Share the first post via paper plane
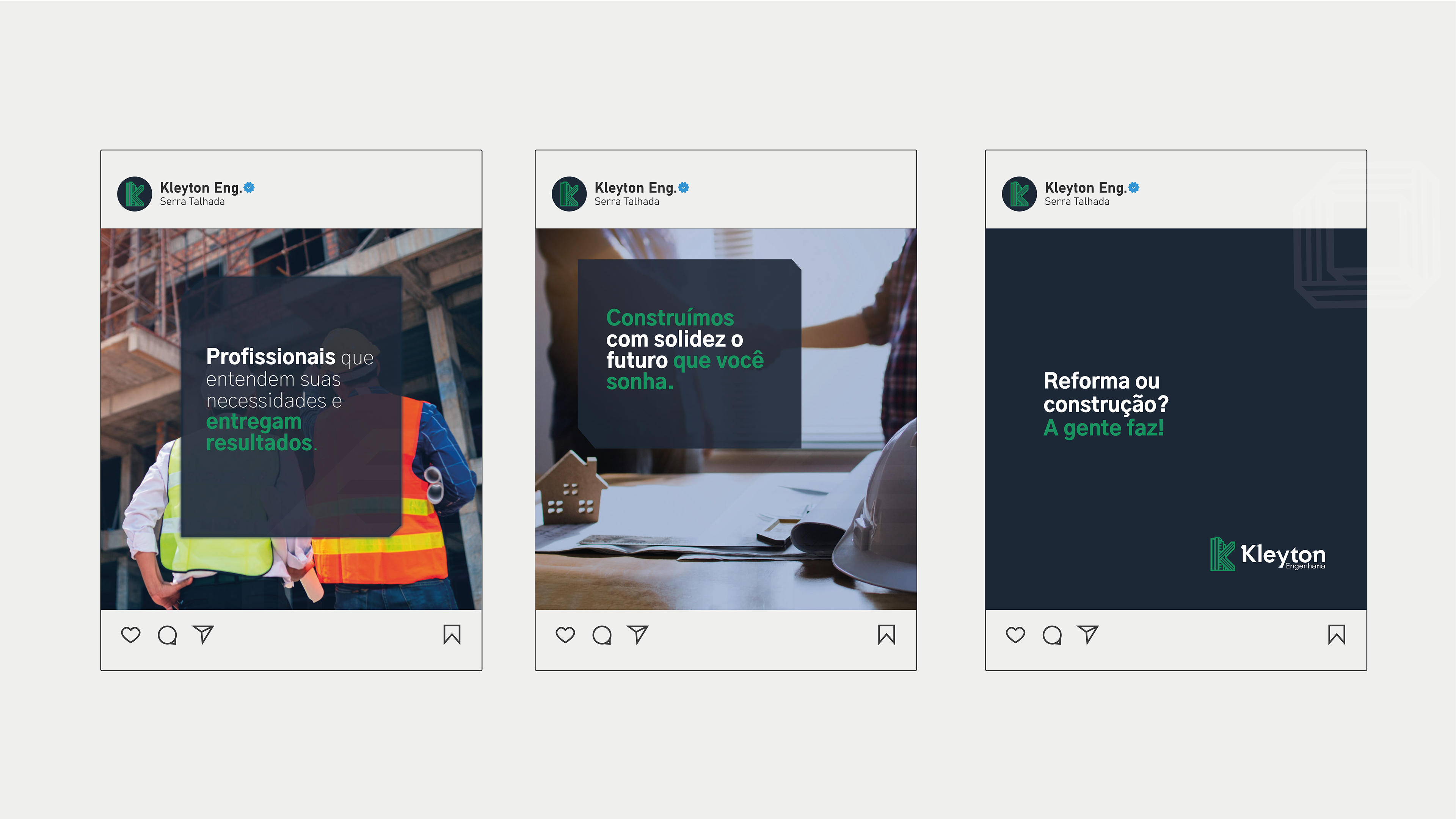 pos(203,635)
